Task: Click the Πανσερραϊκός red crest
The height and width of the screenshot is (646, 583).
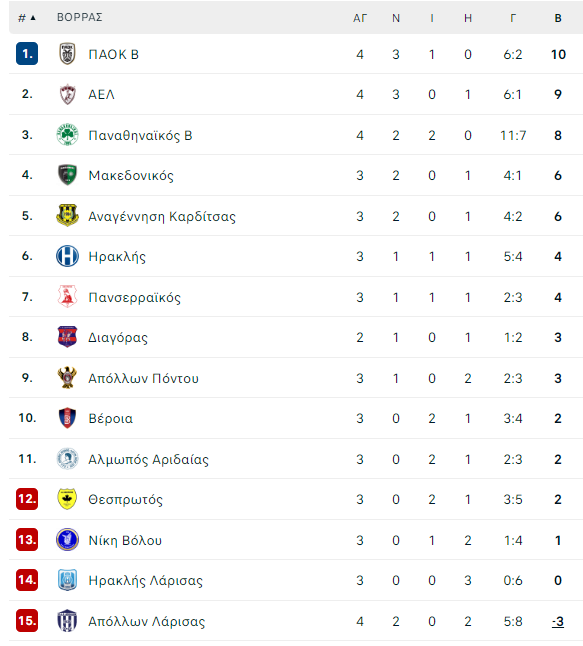Action: click(x=67, y=297)
